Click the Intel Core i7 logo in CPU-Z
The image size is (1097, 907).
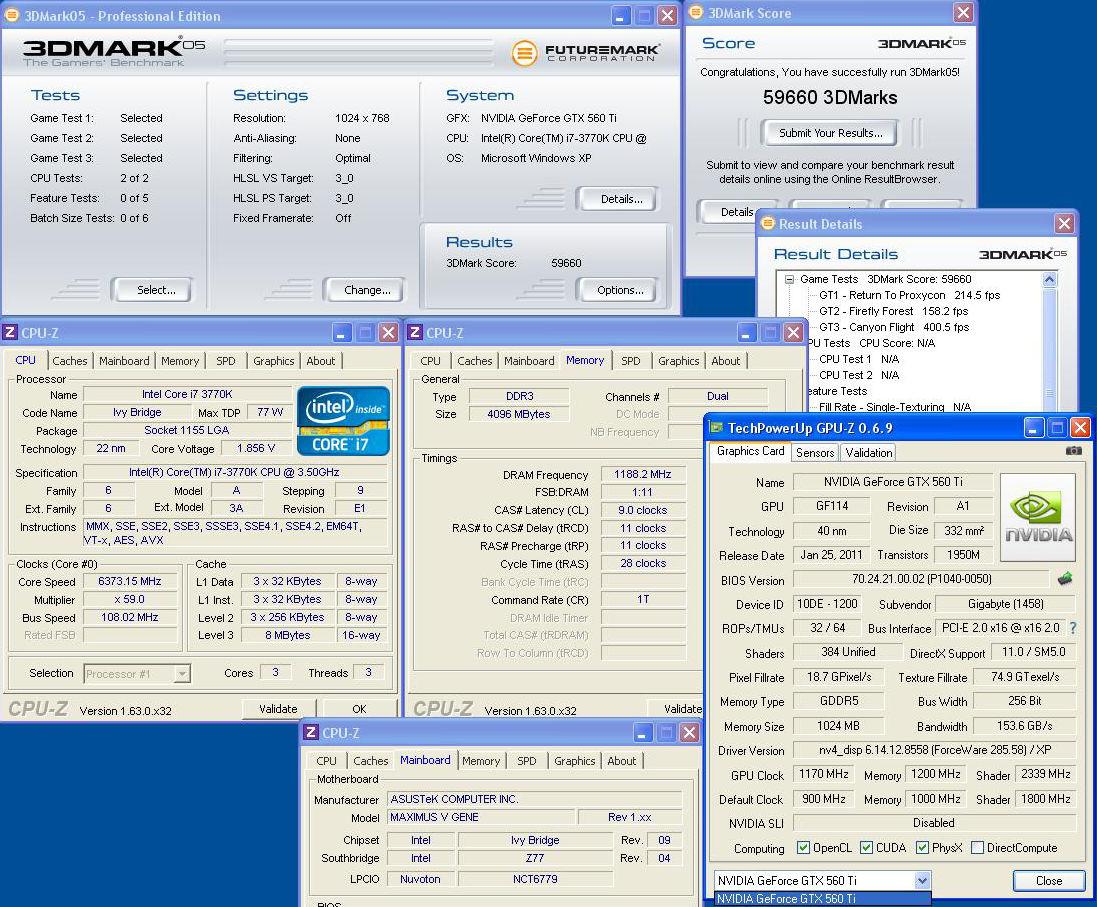343,421
